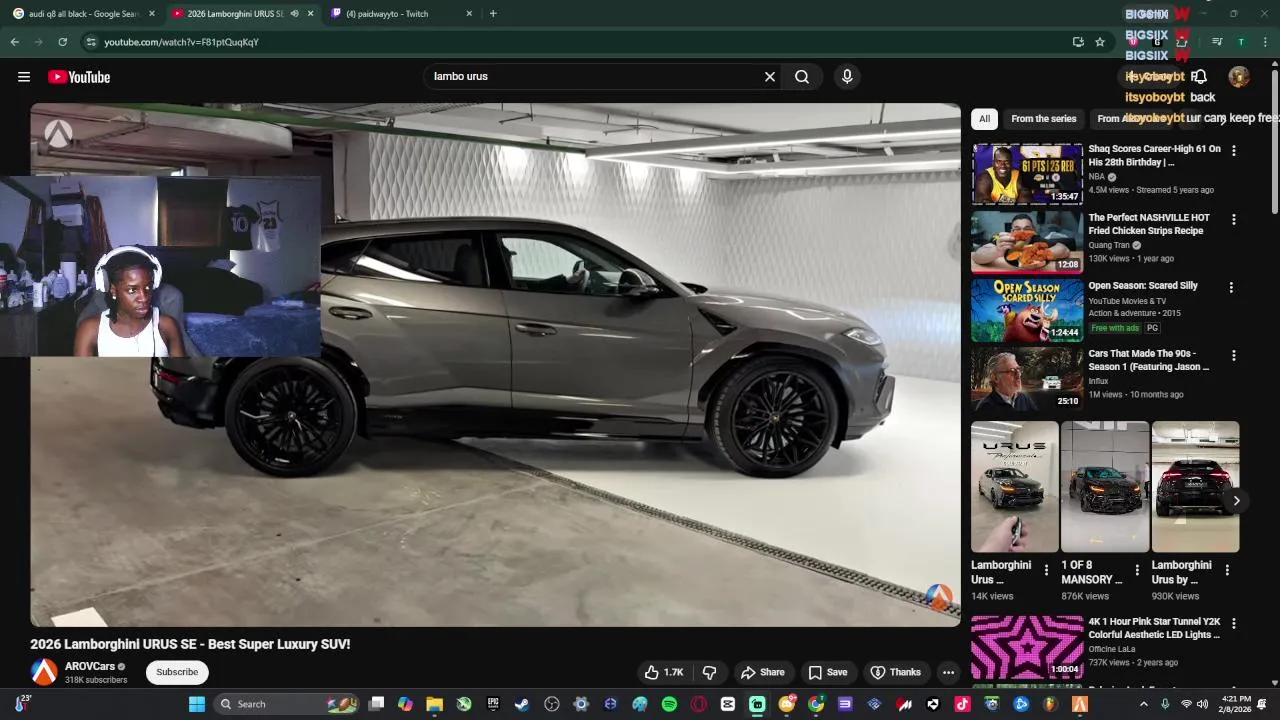Open Epic Games Launcher from taskbar
This screenshot has width=1280, height=720.
pyautogui.click(x=493, y=704)
